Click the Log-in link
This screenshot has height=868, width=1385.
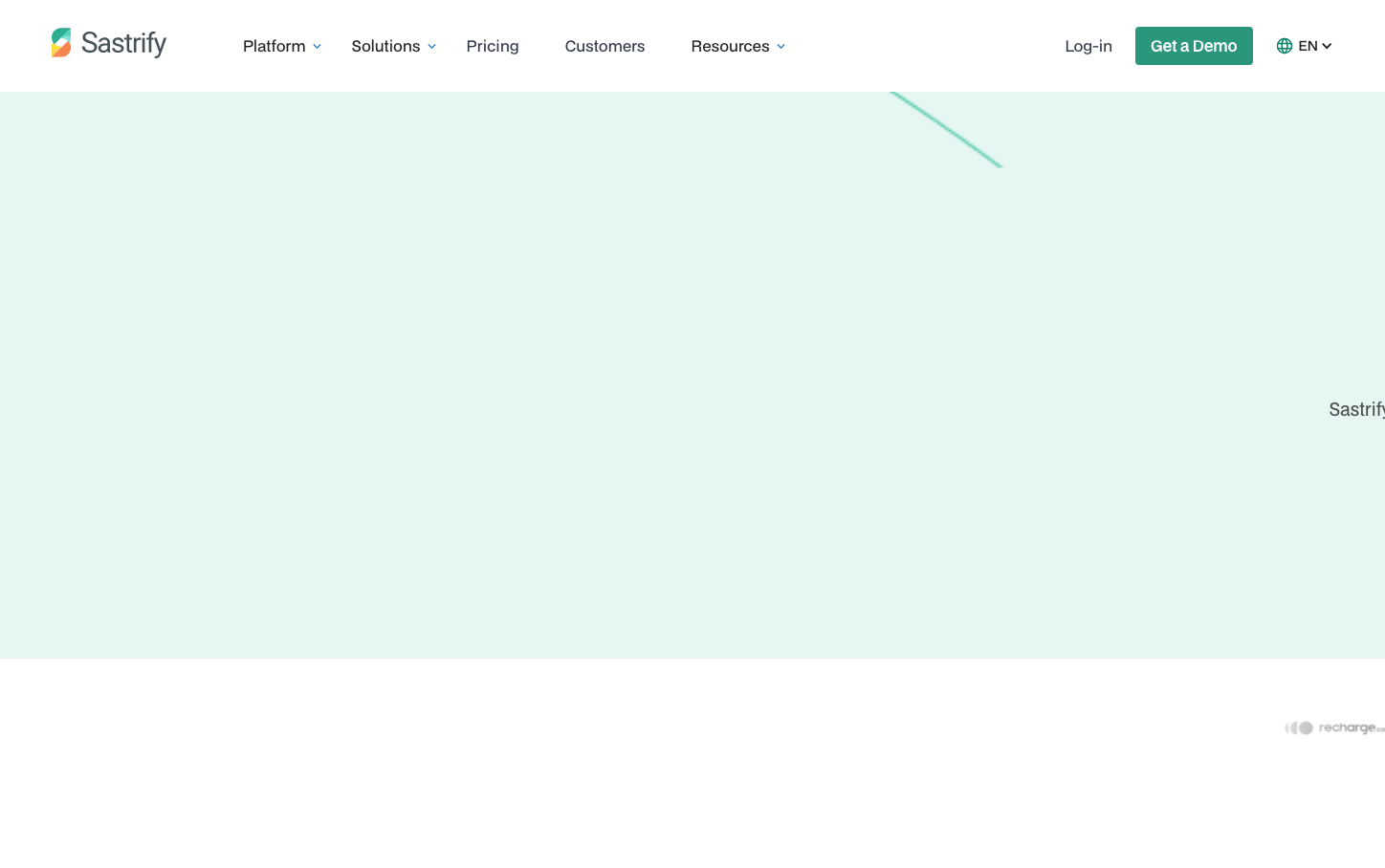point(1088,46)
